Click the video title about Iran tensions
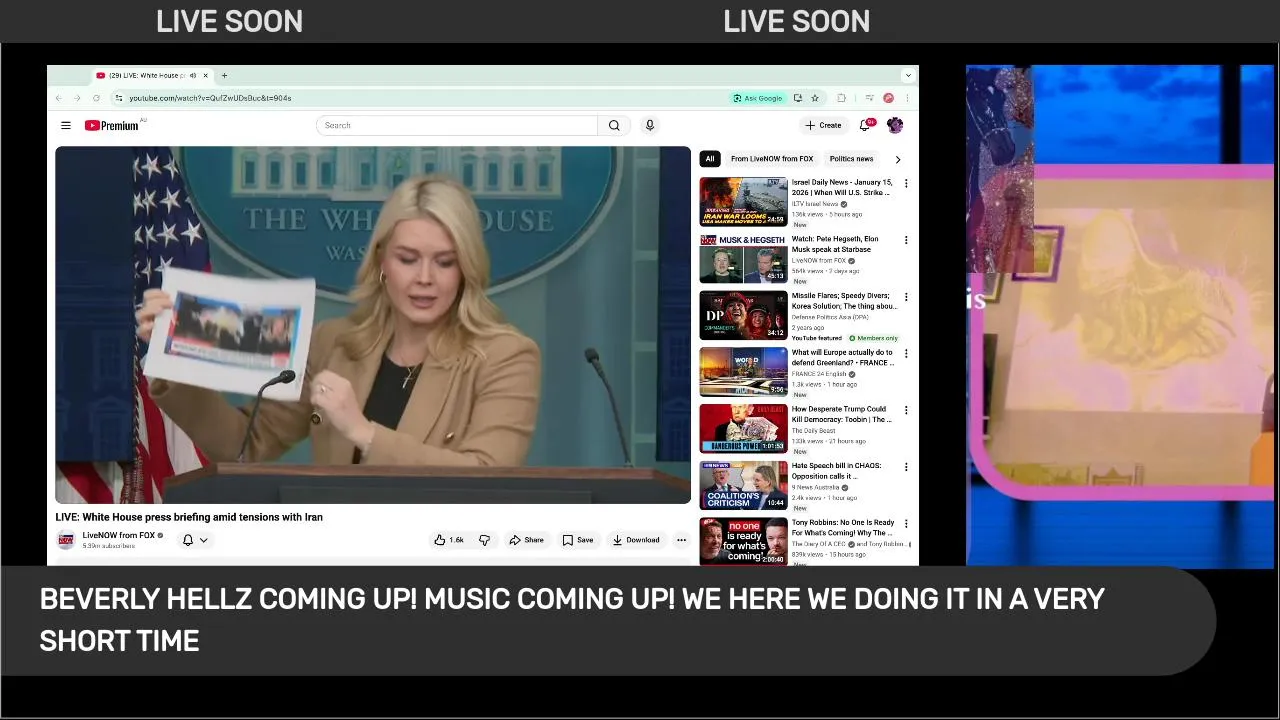1280x720 pixels. pyautogui.click(x=189, y=517)
